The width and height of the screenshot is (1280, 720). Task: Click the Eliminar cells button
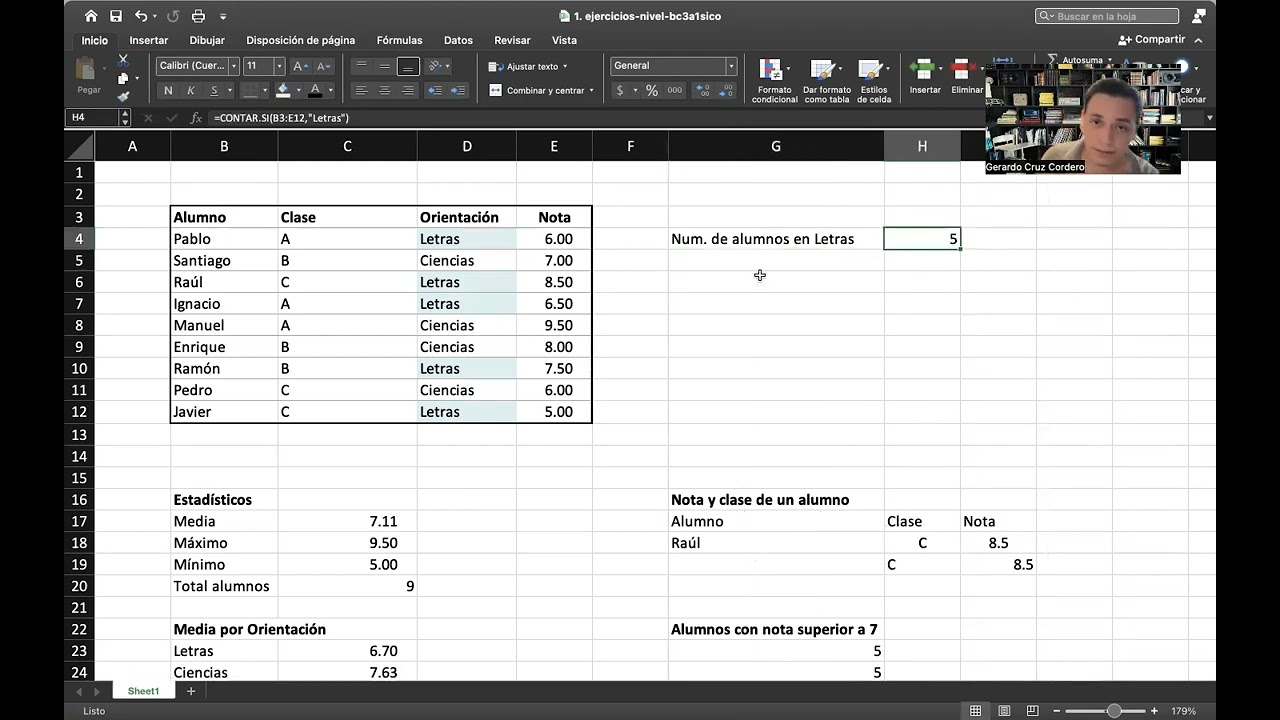click(x=966, y=78)
